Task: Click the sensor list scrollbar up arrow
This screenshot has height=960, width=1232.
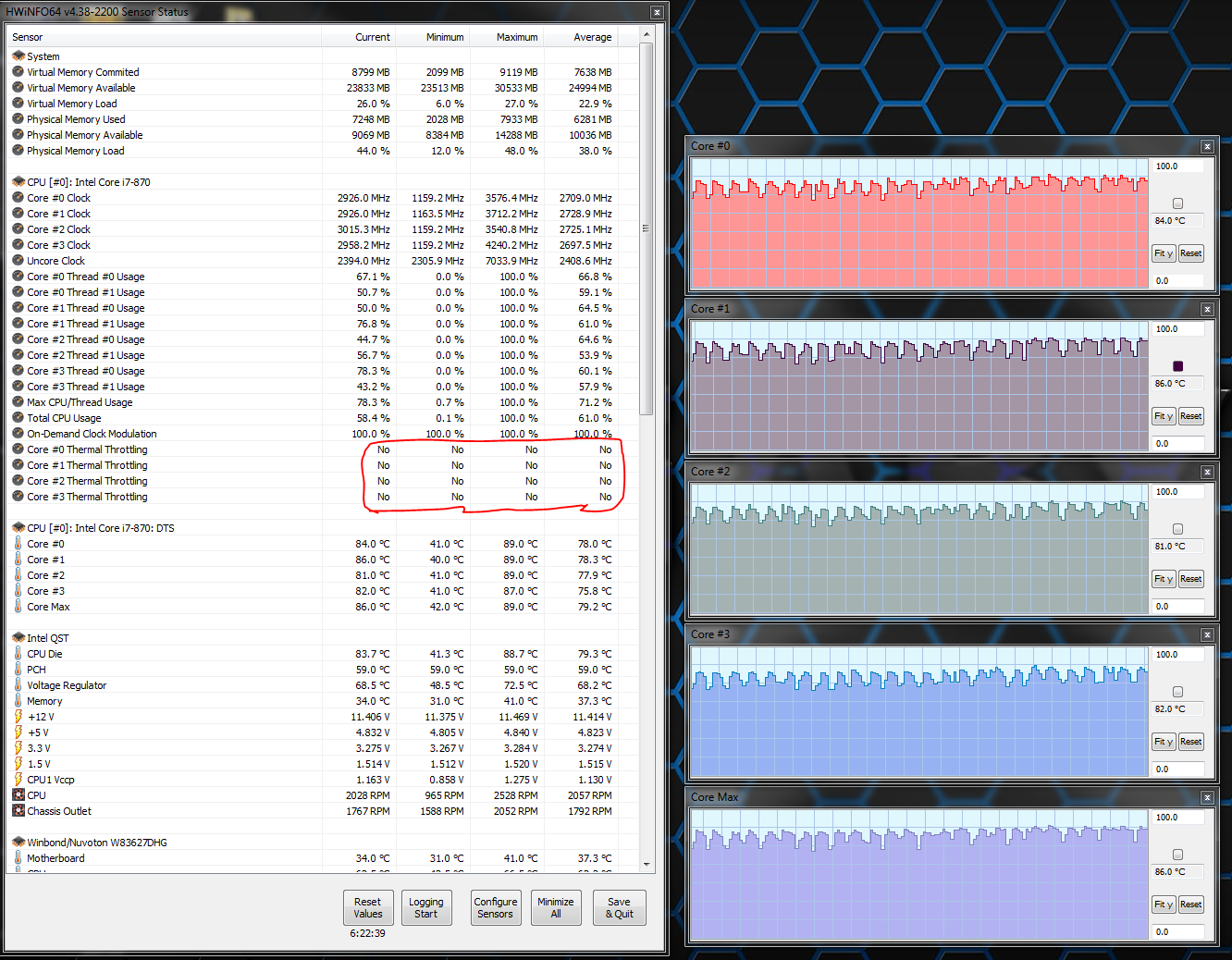Action: tap(647, 35)
